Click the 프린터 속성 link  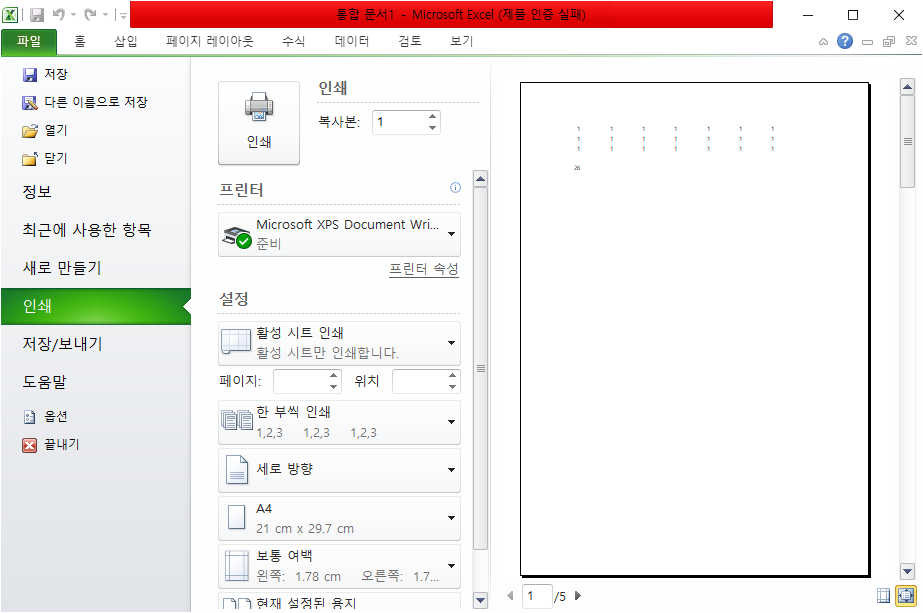424,269
